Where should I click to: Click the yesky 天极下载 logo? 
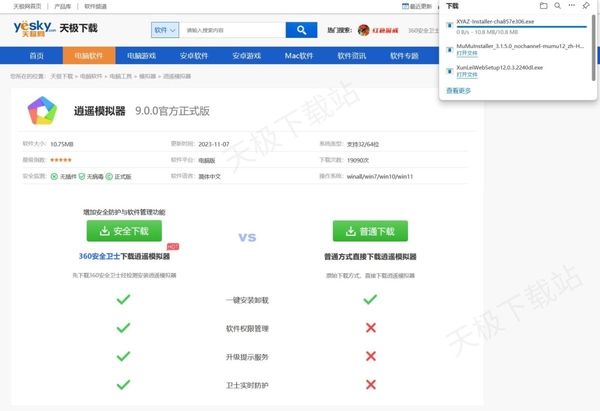[x=55, y=29]
